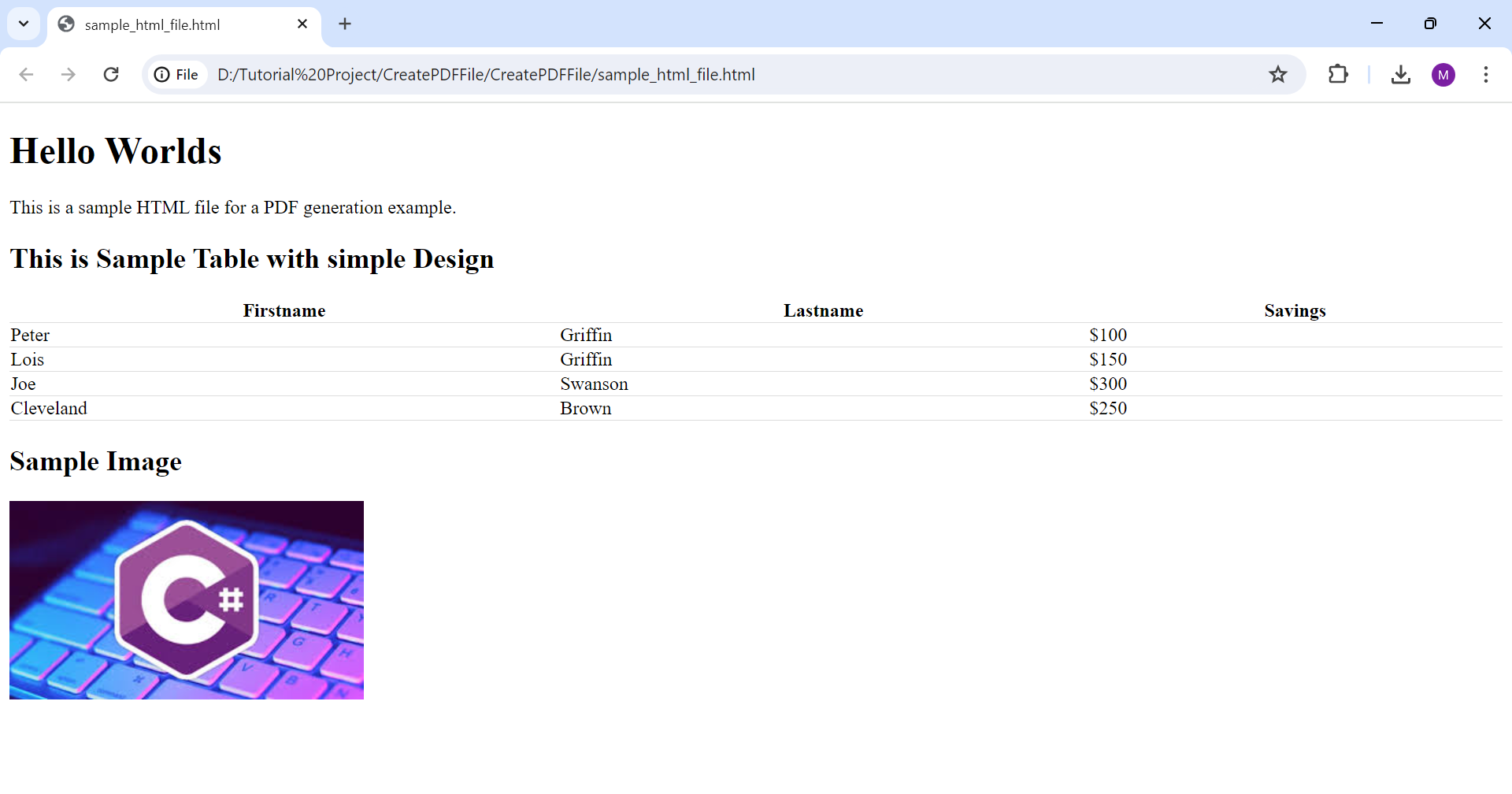Close the sample_html_file.html tab
Screen dimensions: 1512x794
pyautogui.click(x=302, y=24)
